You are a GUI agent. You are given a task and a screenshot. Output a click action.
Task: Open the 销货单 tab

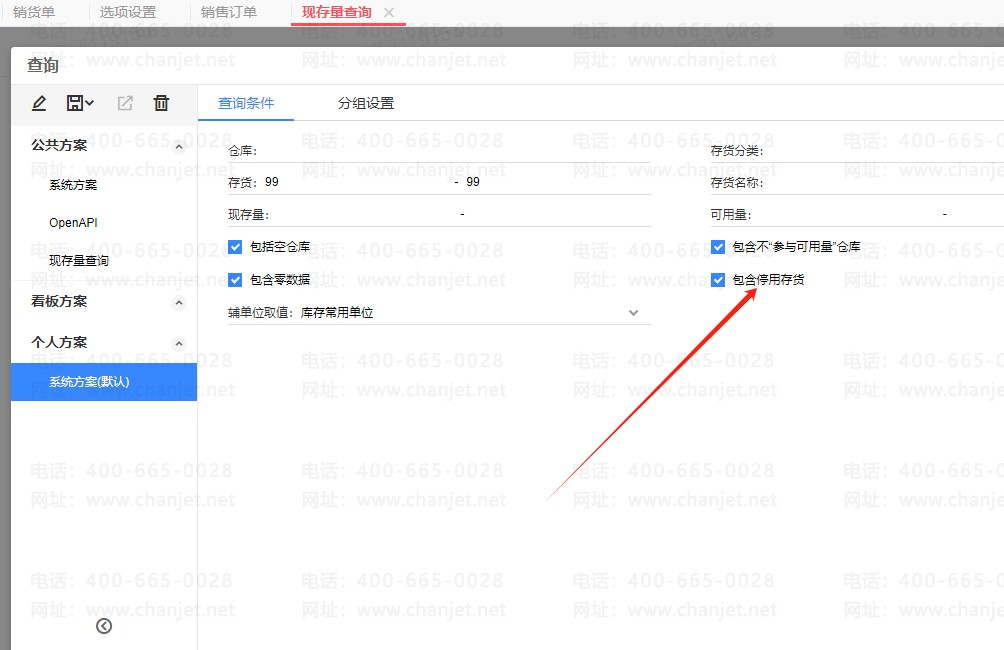[34, 12]
